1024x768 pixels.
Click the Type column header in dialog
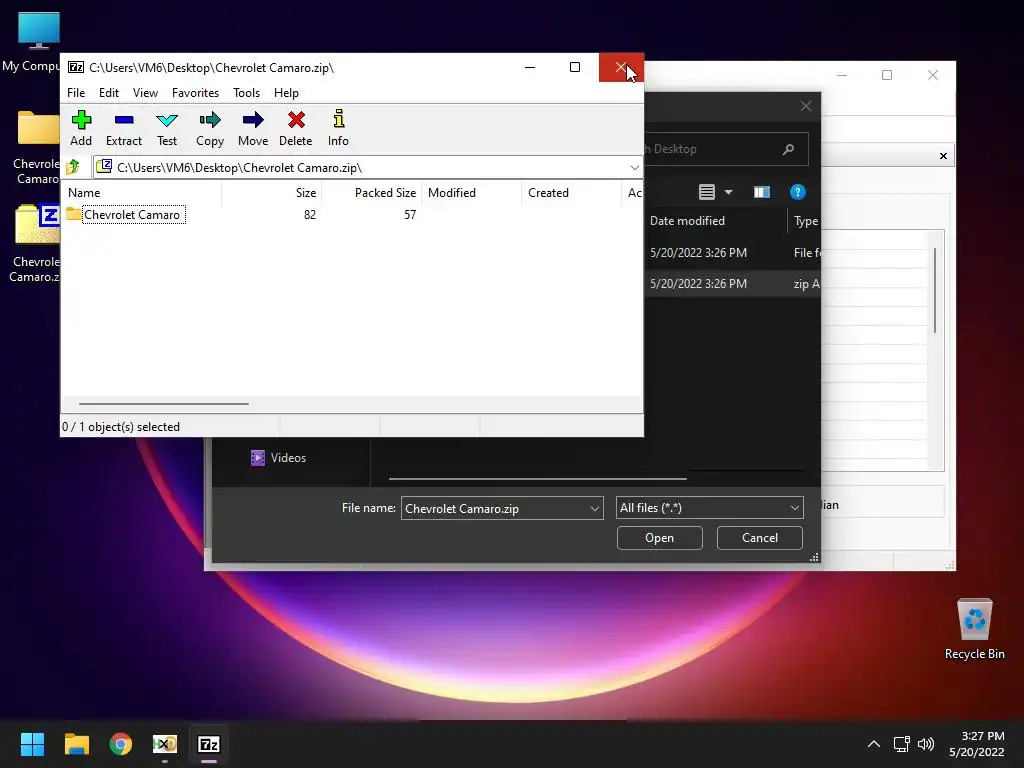coord(805,221)
